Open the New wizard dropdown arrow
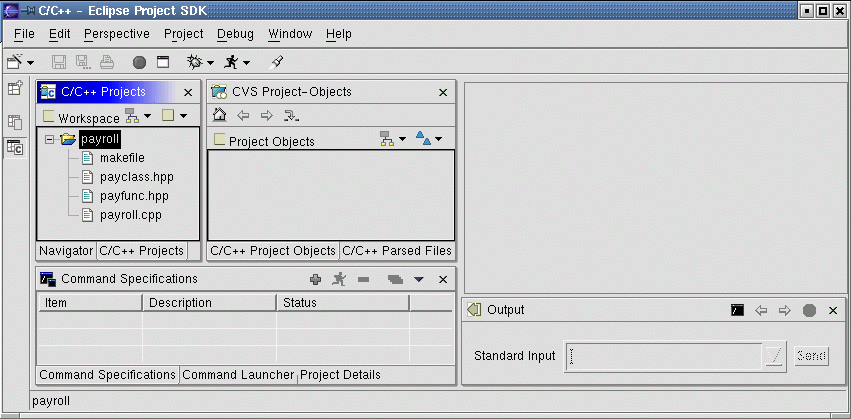 point(31,63)
